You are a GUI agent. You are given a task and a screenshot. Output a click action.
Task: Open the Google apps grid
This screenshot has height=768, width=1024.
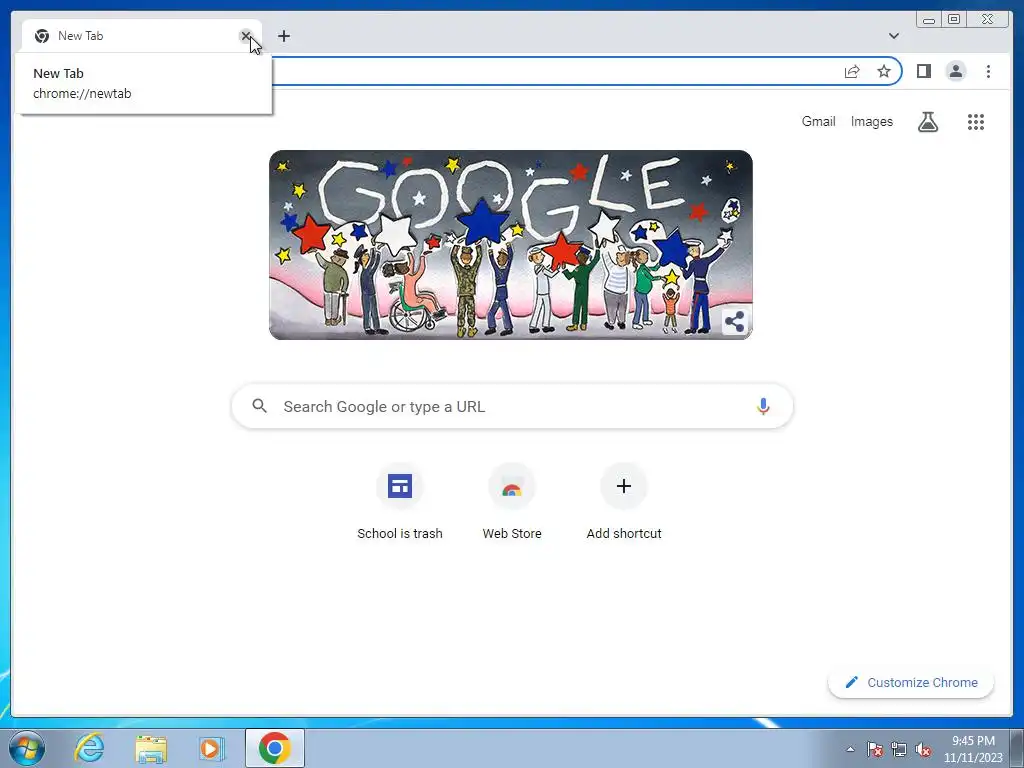[x=976, y=121]
